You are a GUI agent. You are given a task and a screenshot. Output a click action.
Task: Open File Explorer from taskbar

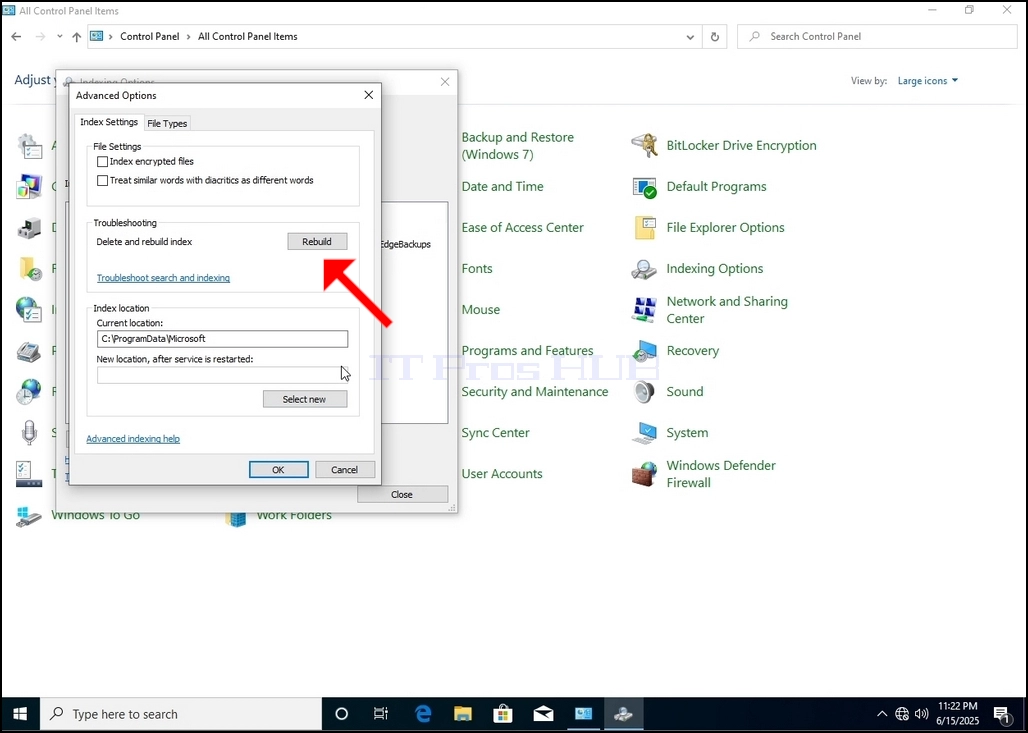pyautogui.click(x=463, y=714)
